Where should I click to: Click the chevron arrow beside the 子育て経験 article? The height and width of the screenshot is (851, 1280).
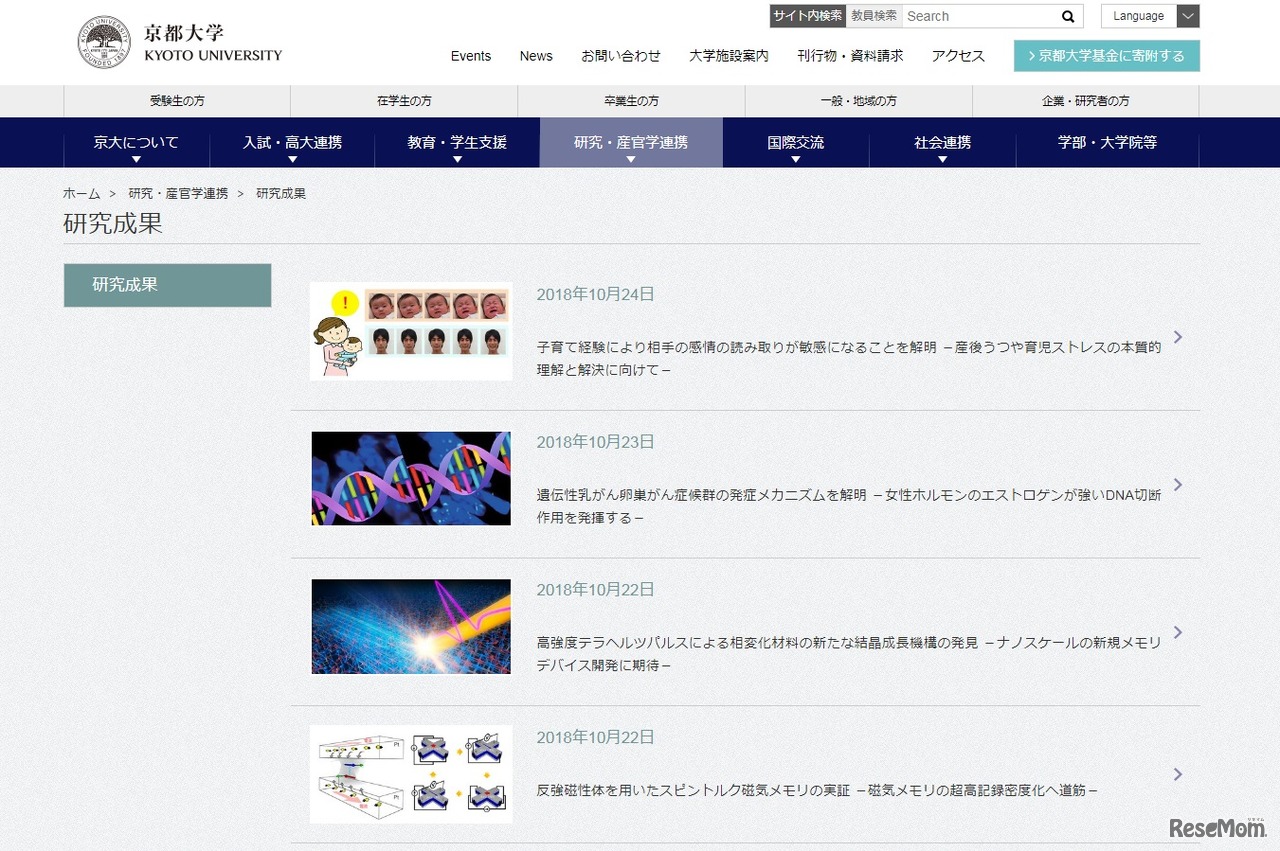[1178, 337]
